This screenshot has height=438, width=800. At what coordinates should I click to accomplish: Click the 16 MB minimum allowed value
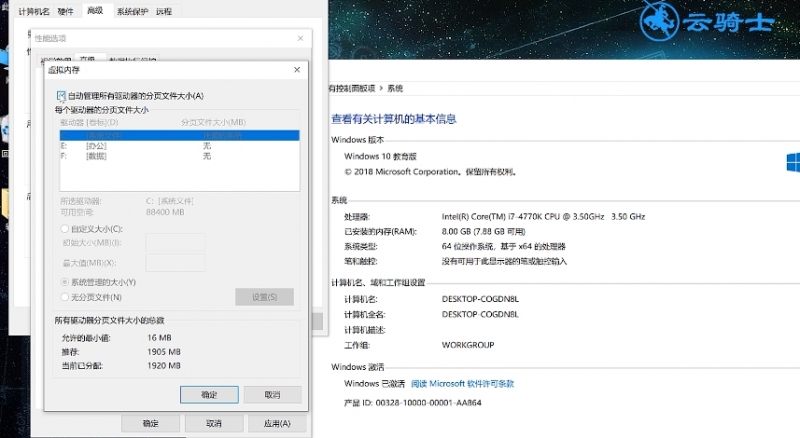159,337
